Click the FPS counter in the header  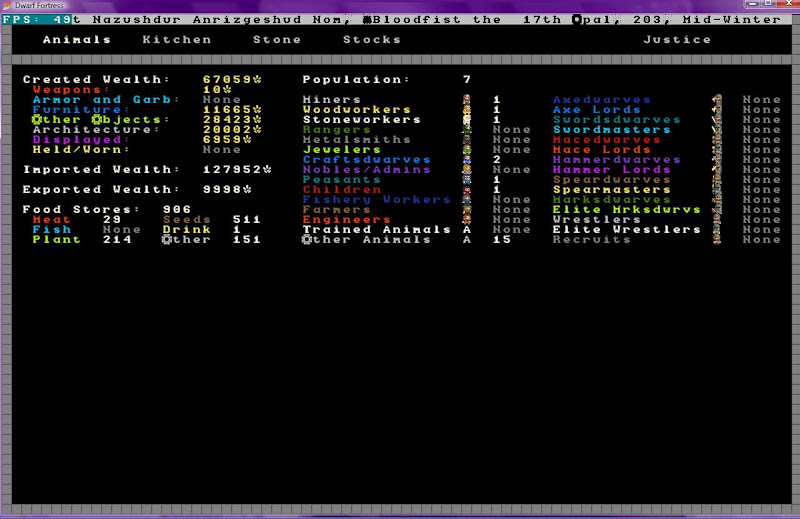point(37,20)
